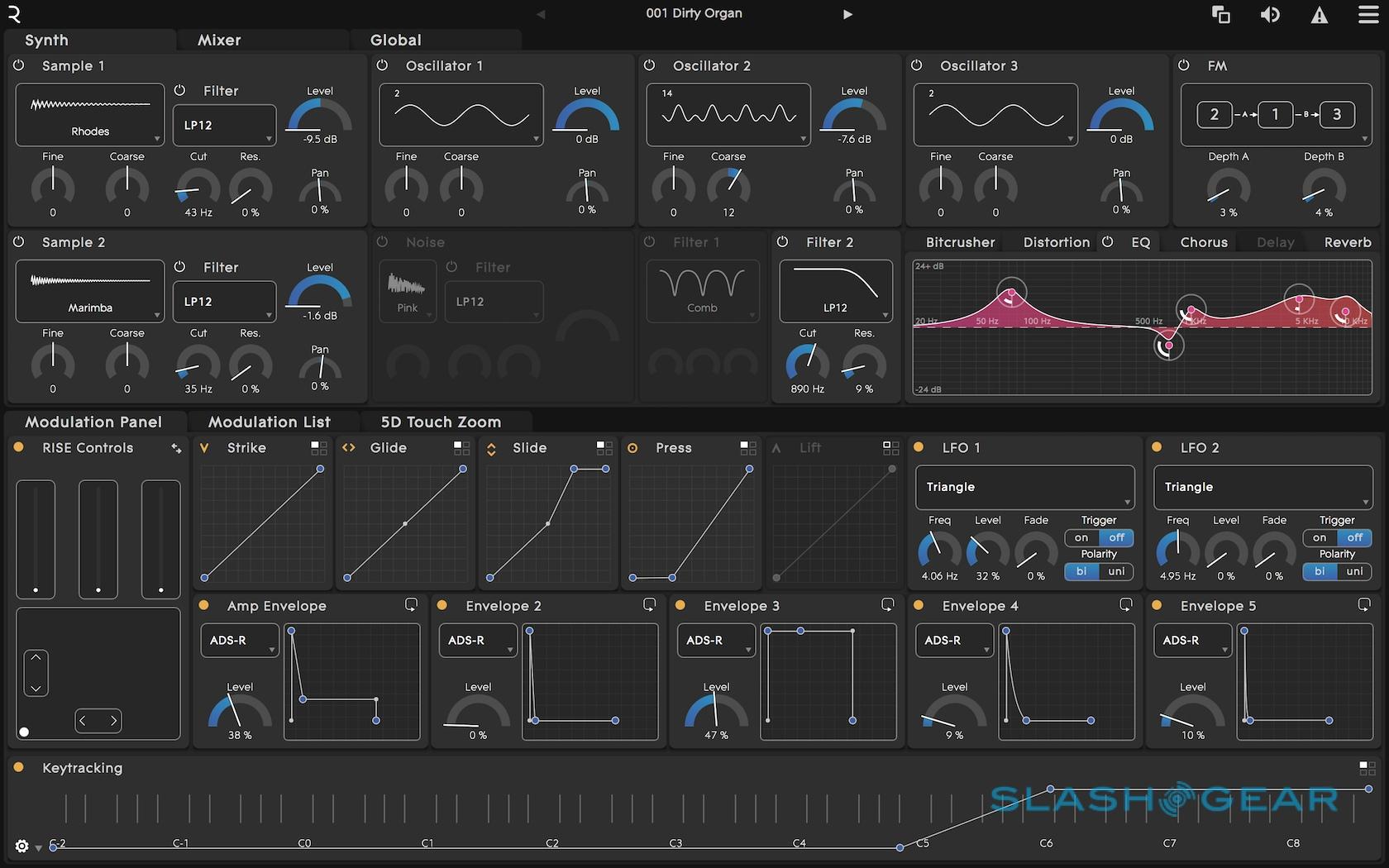Click the Amp Envelope expand icon
The image size is (1389, 868).
coord(411,605)
